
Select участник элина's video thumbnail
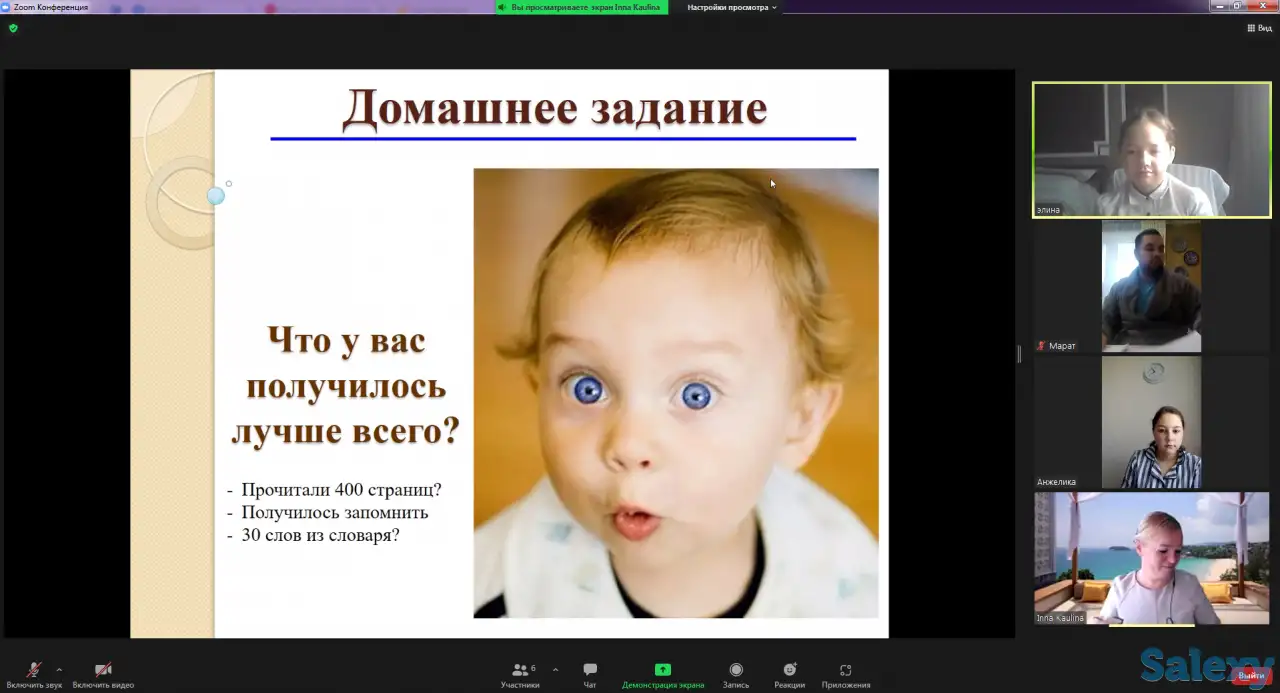click(x=1151, y=150)
